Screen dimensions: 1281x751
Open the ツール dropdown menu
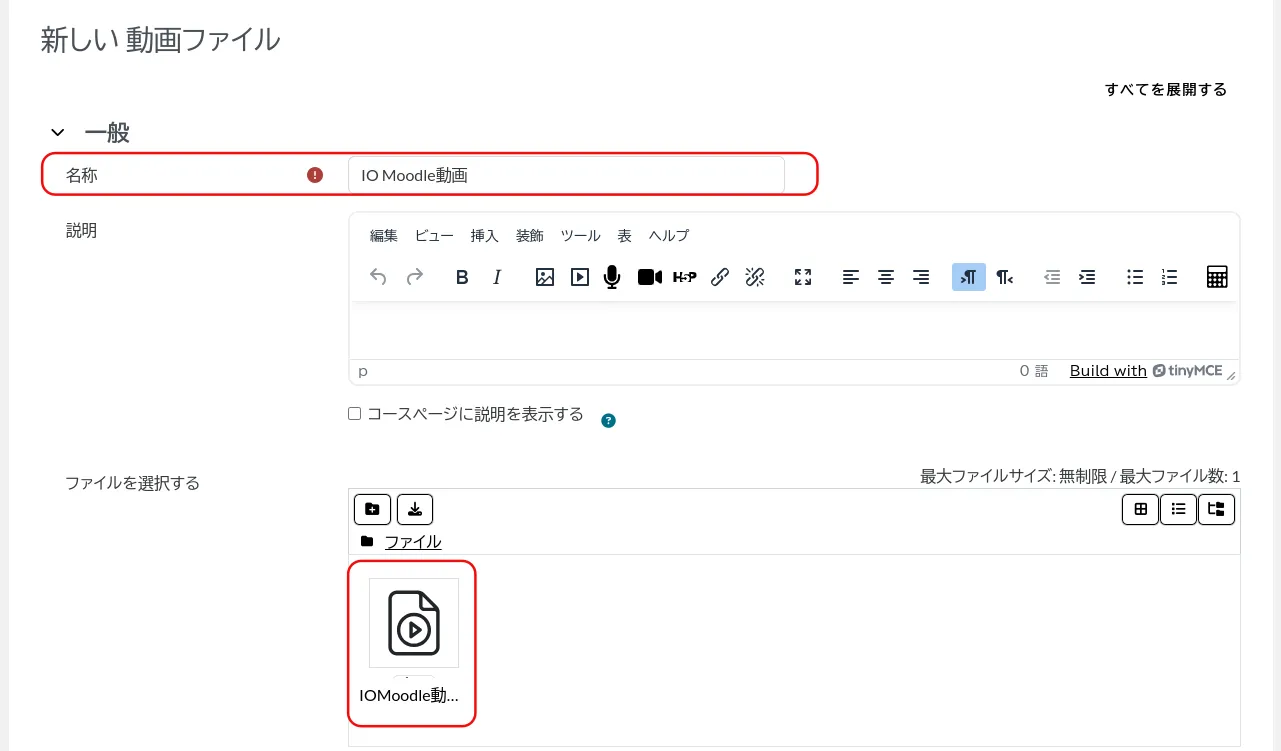(580, 236)
